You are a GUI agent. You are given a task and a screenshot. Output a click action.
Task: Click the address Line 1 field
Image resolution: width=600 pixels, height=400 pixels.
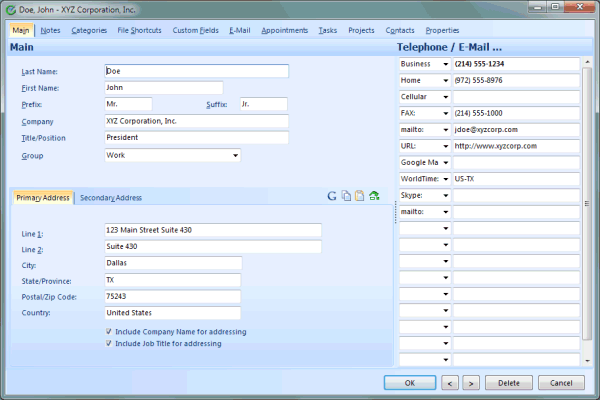[x=213, y=230]
